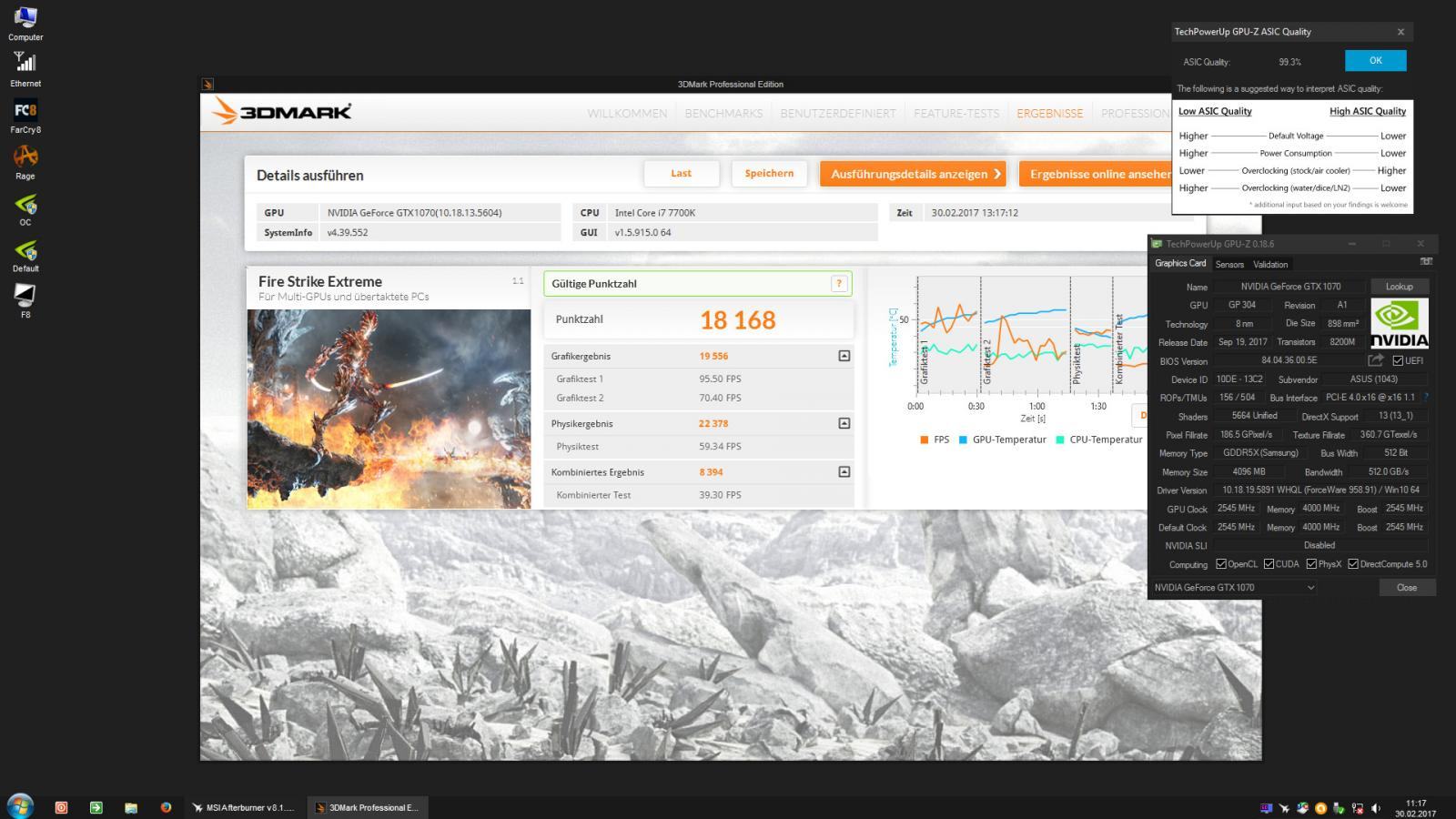Viewport: 1456px width, 819px height.
Task: Click the Speichern button
Action: point(769,174)
